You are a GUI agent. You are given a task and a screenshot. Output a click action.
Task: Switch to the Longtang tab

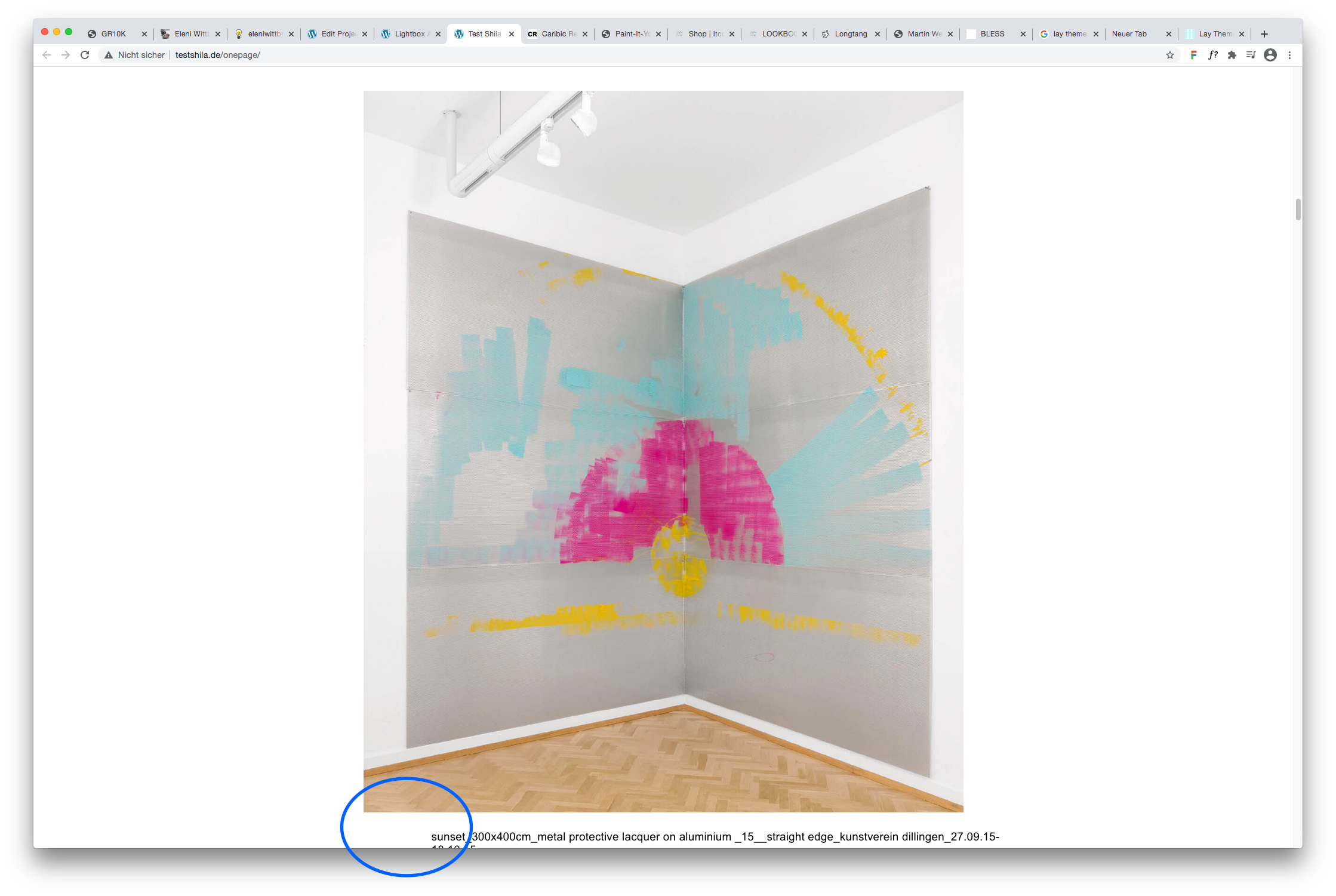tap(850, 34)
